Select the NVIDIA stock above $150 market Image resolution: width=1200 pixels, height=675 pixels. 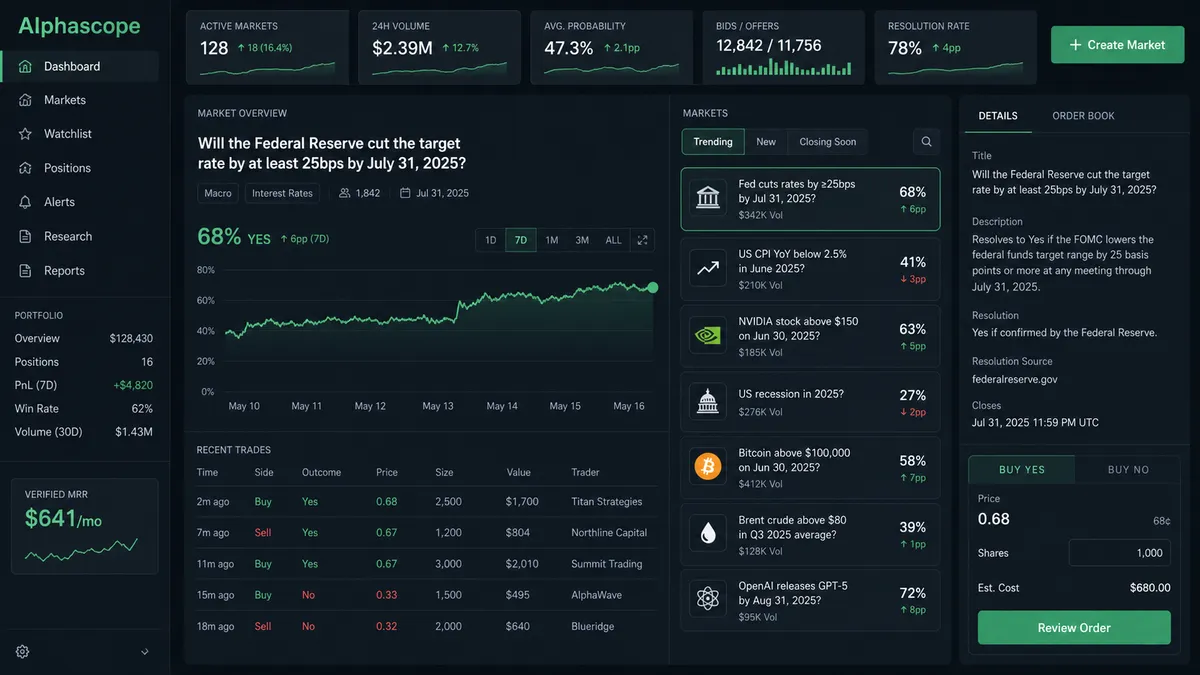[811, 336]
